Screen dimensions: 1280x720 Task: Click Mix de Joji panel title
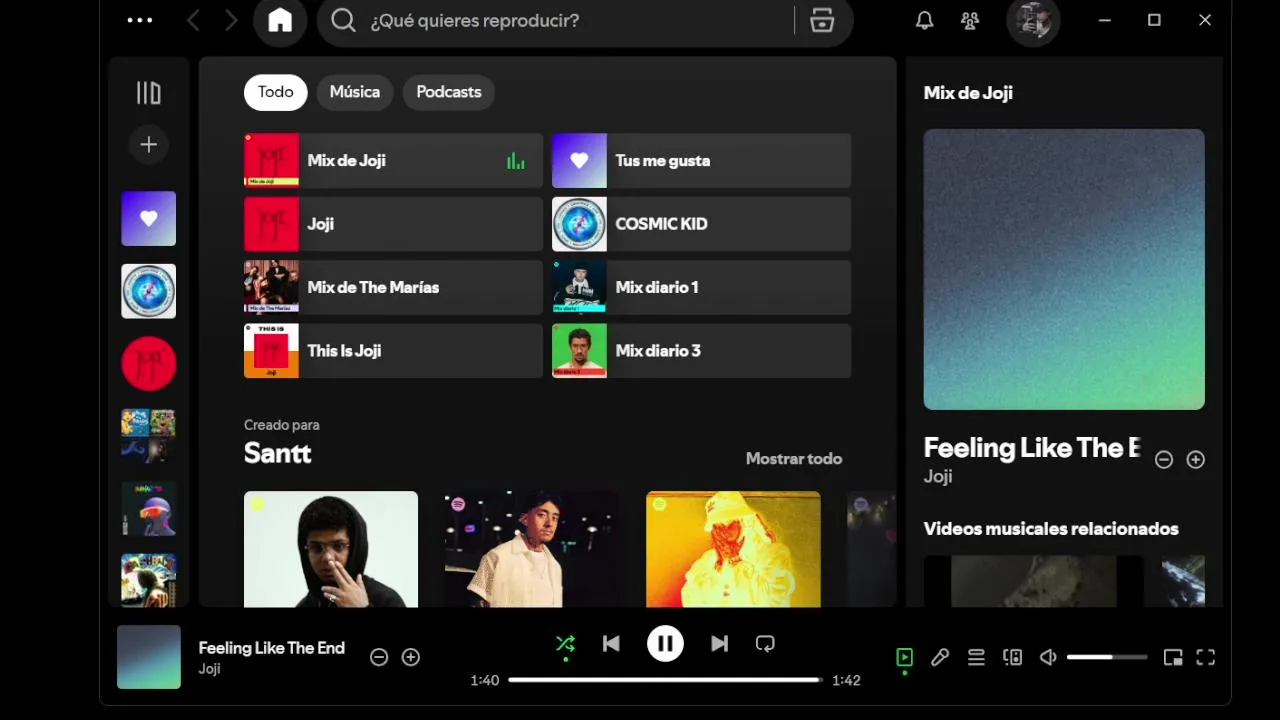pos(968,93)
